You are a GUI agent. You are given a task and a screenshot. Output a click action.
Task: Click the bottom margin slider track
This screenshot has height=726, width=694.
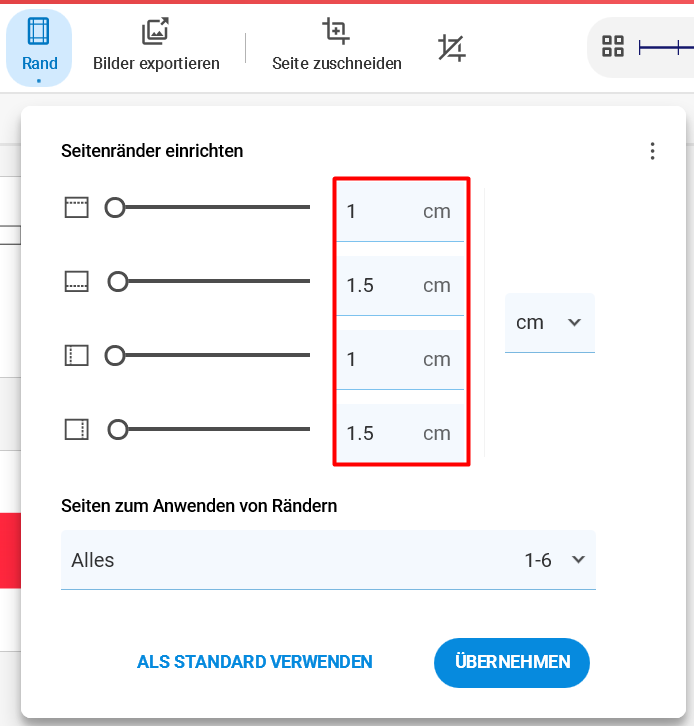pyautogui.click(x=220, y=281)
